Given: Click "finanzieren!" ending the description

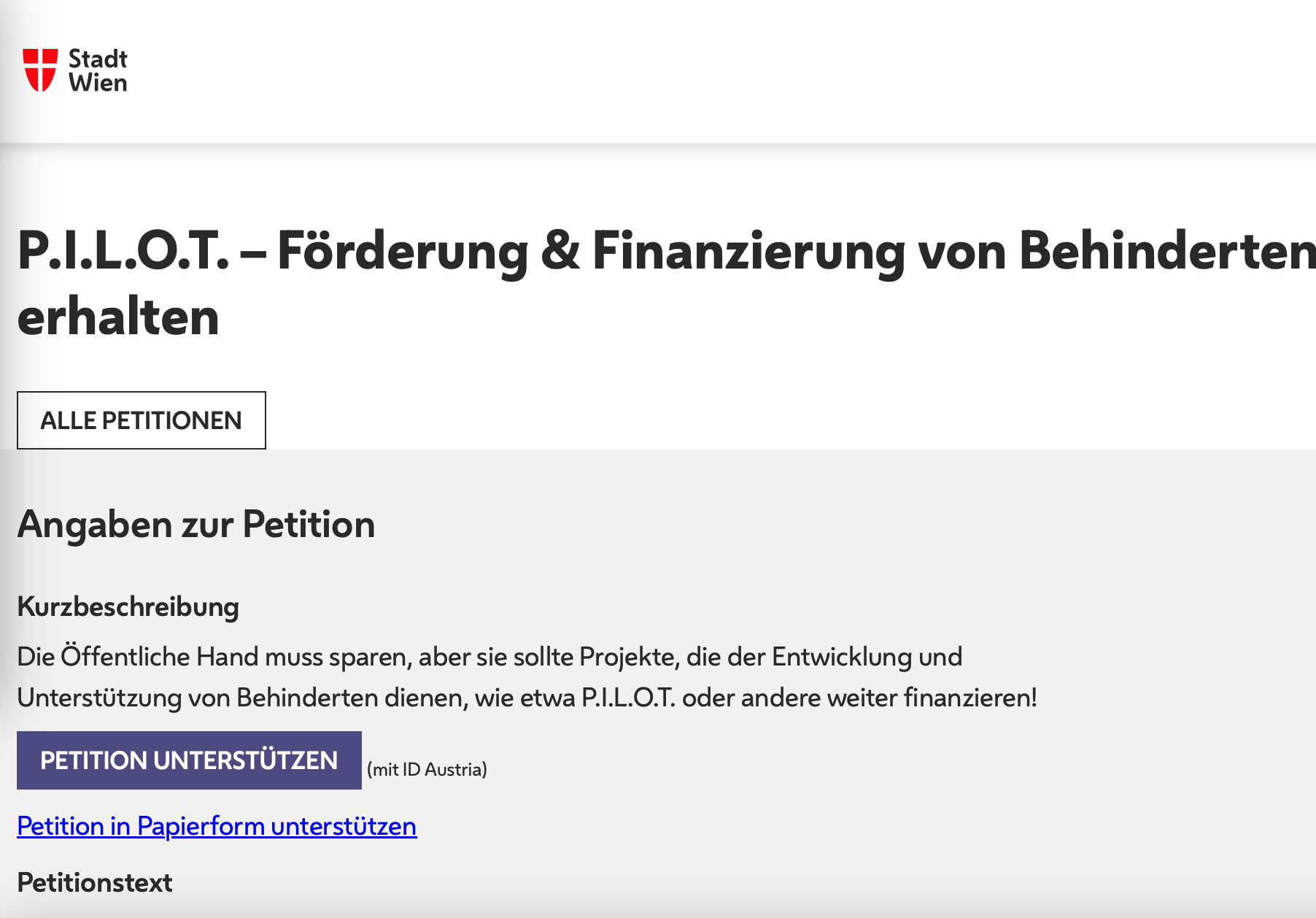Looking at the screenshot, I should pos(970,698).
